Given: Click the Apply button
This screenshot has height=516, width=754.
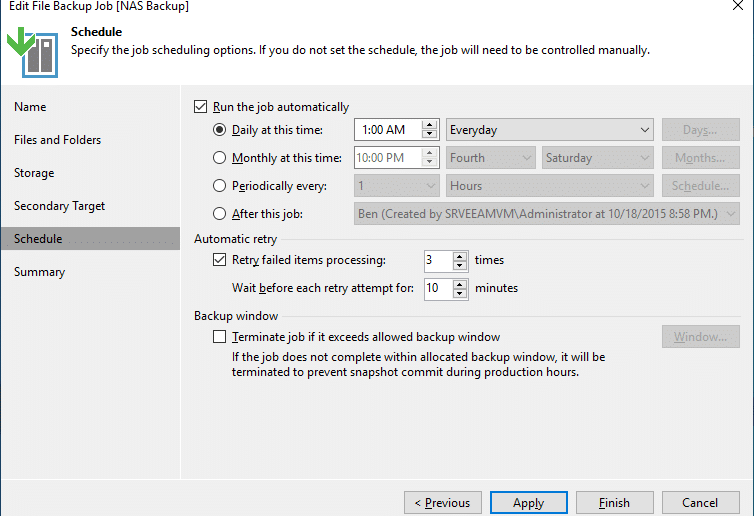Looking at the screenshot, I should (x=528, y=503).
